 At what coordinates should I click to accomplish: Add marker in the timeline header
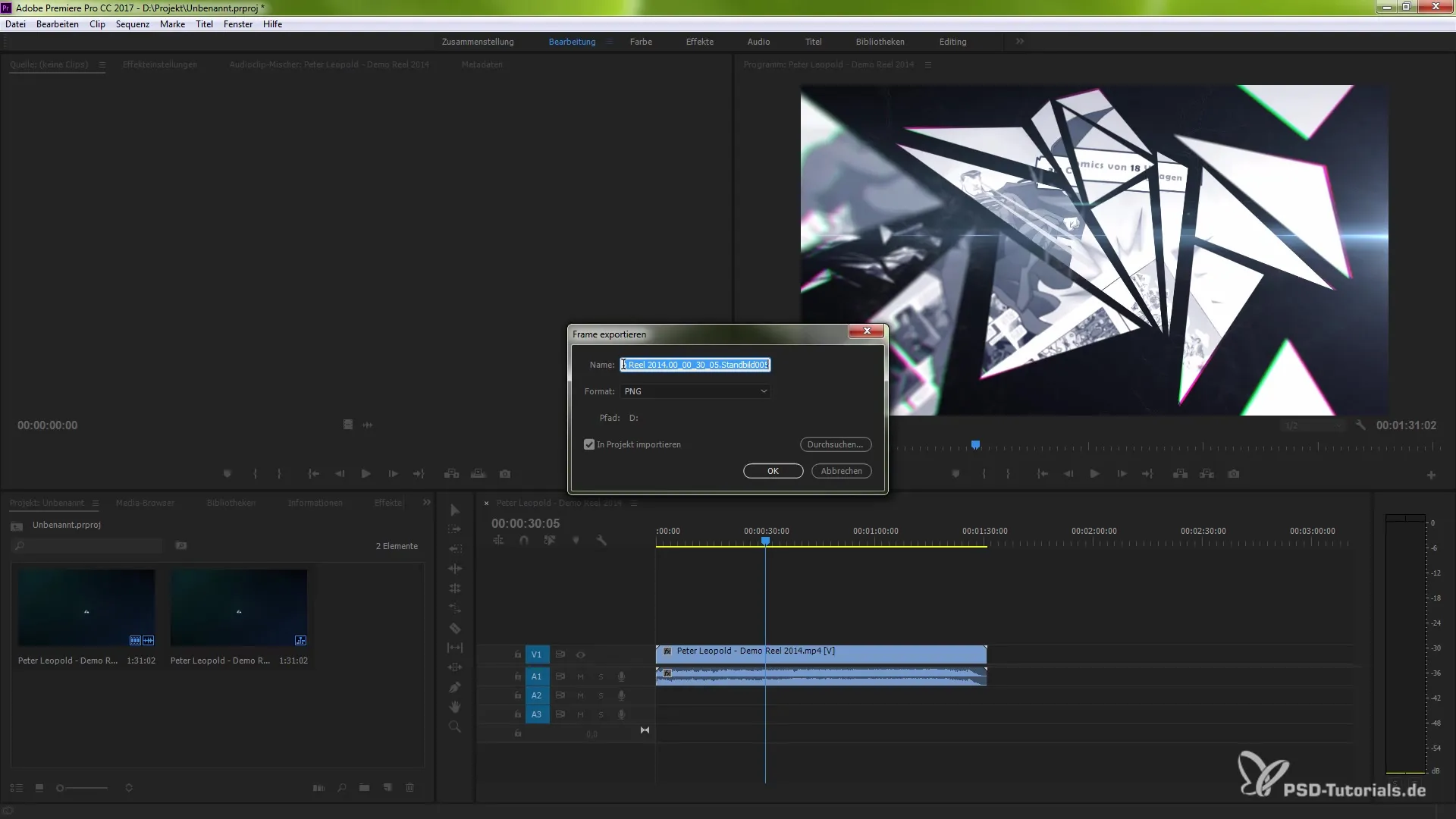tap(576, 541)
